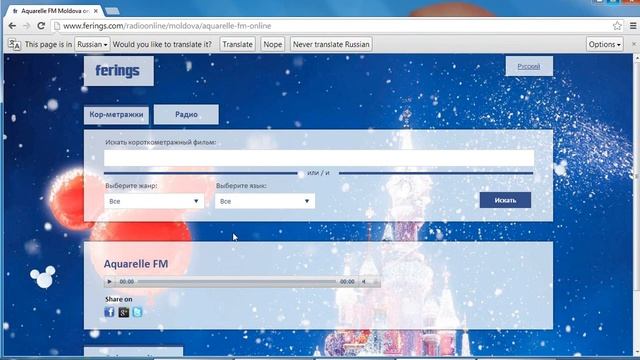Open a new browser tab
The width and height of the screenshot is (640, 360).
coord(112,11)
